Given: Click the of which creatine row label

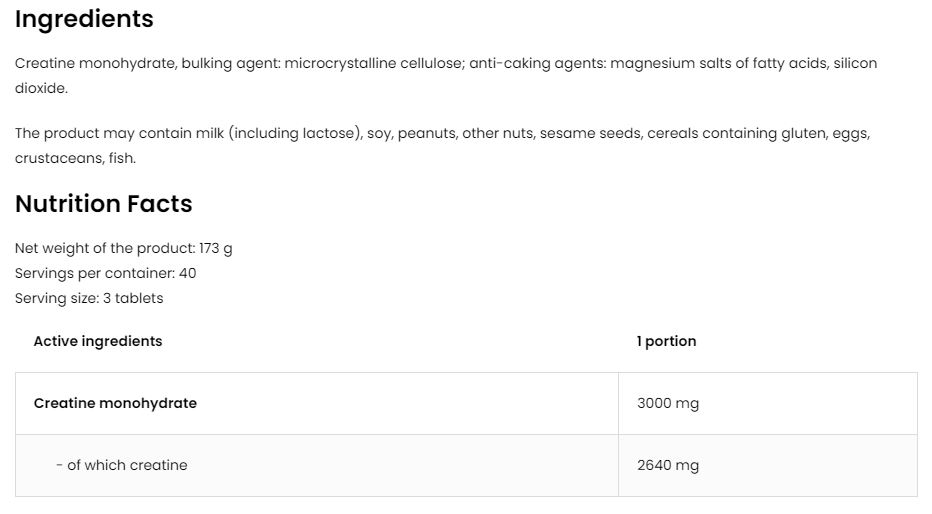Looking at the screenshot, I should (121, 465).
